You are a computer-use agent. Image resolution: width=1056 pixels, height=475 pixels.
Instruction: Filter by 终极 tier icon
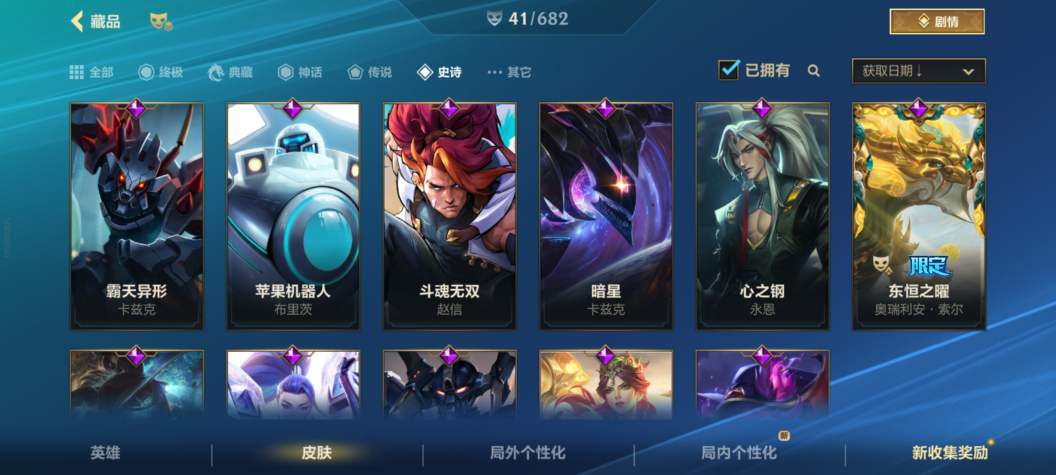coord(146,72)
